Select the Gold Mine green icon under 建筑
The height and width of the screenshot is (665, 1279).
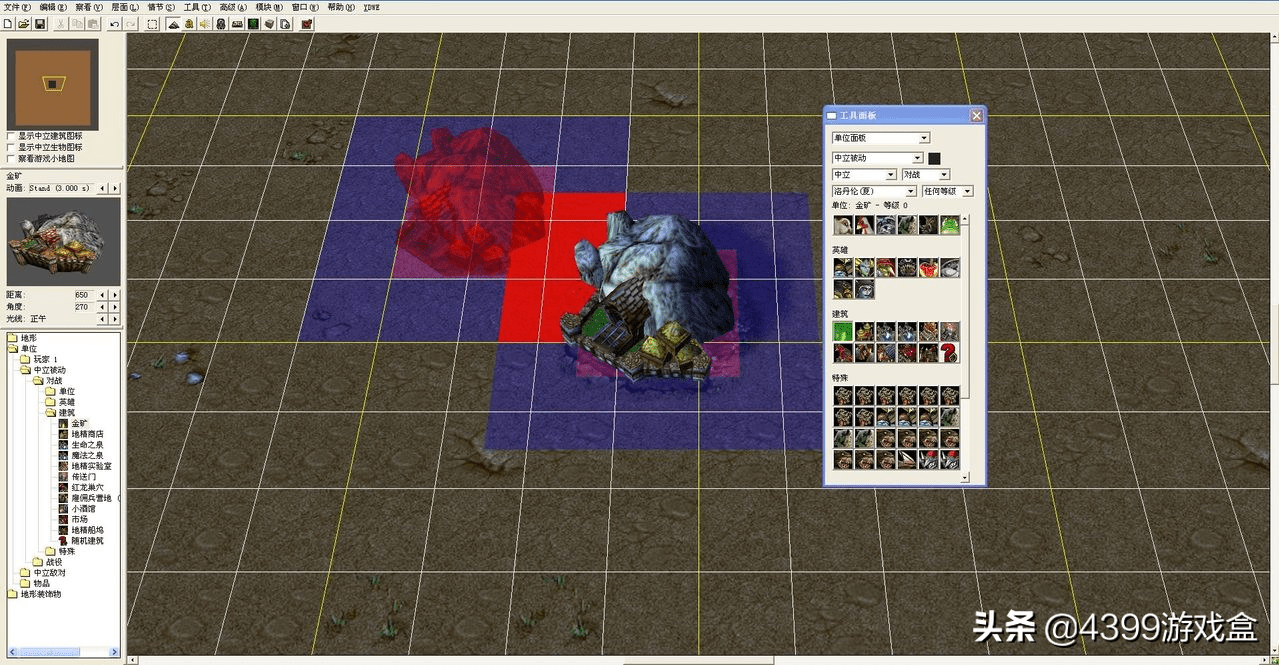[843, 331]
